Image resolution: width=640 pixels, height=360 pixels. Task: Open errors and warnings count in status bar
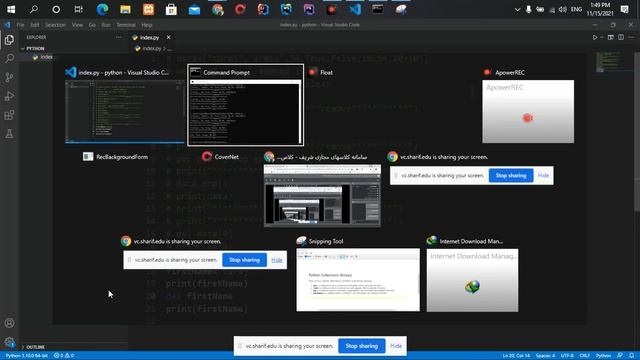64,356
